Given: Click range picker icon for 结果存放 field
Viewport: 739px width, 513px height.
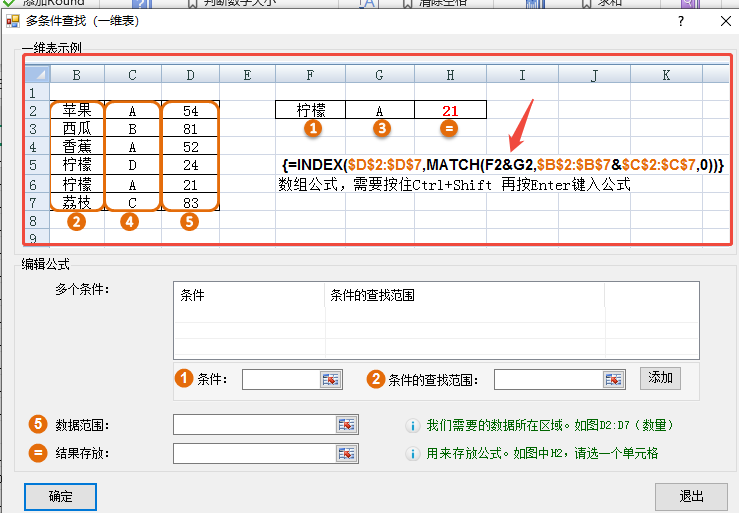Looking at the screenshot, I should (x=346, y=454).
